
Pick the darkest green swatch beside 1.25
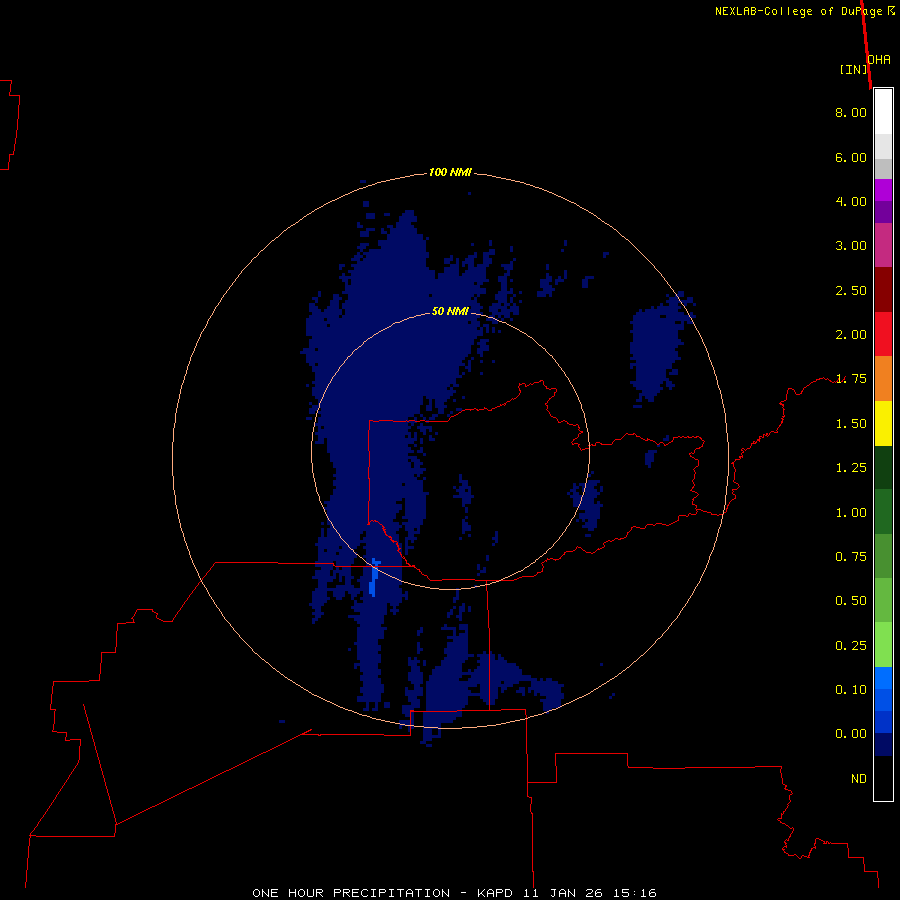point(883,467)
